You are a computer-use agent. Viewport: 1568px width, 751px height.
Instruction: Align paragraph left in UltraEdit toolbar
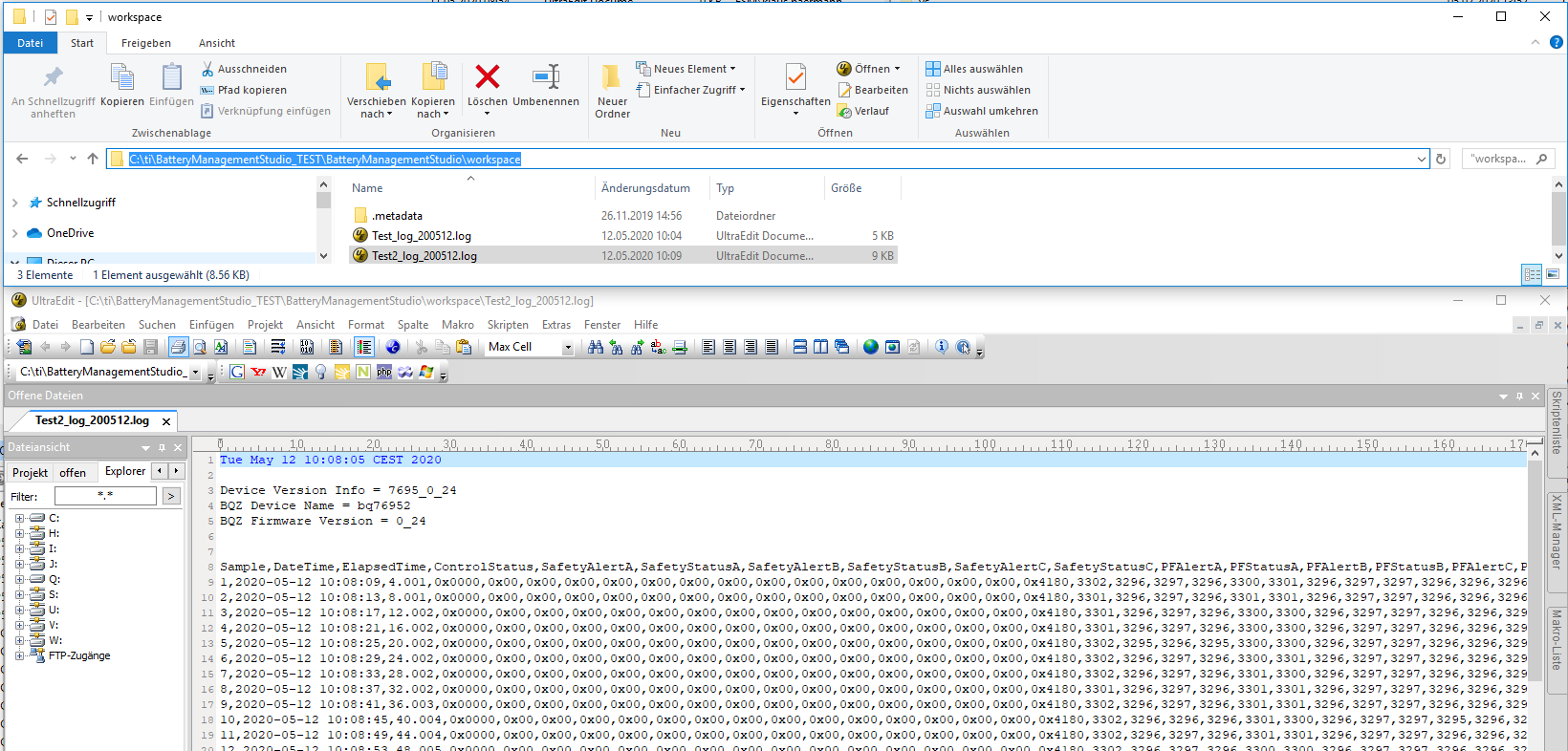pyautogui.click(x=708, y=347)
